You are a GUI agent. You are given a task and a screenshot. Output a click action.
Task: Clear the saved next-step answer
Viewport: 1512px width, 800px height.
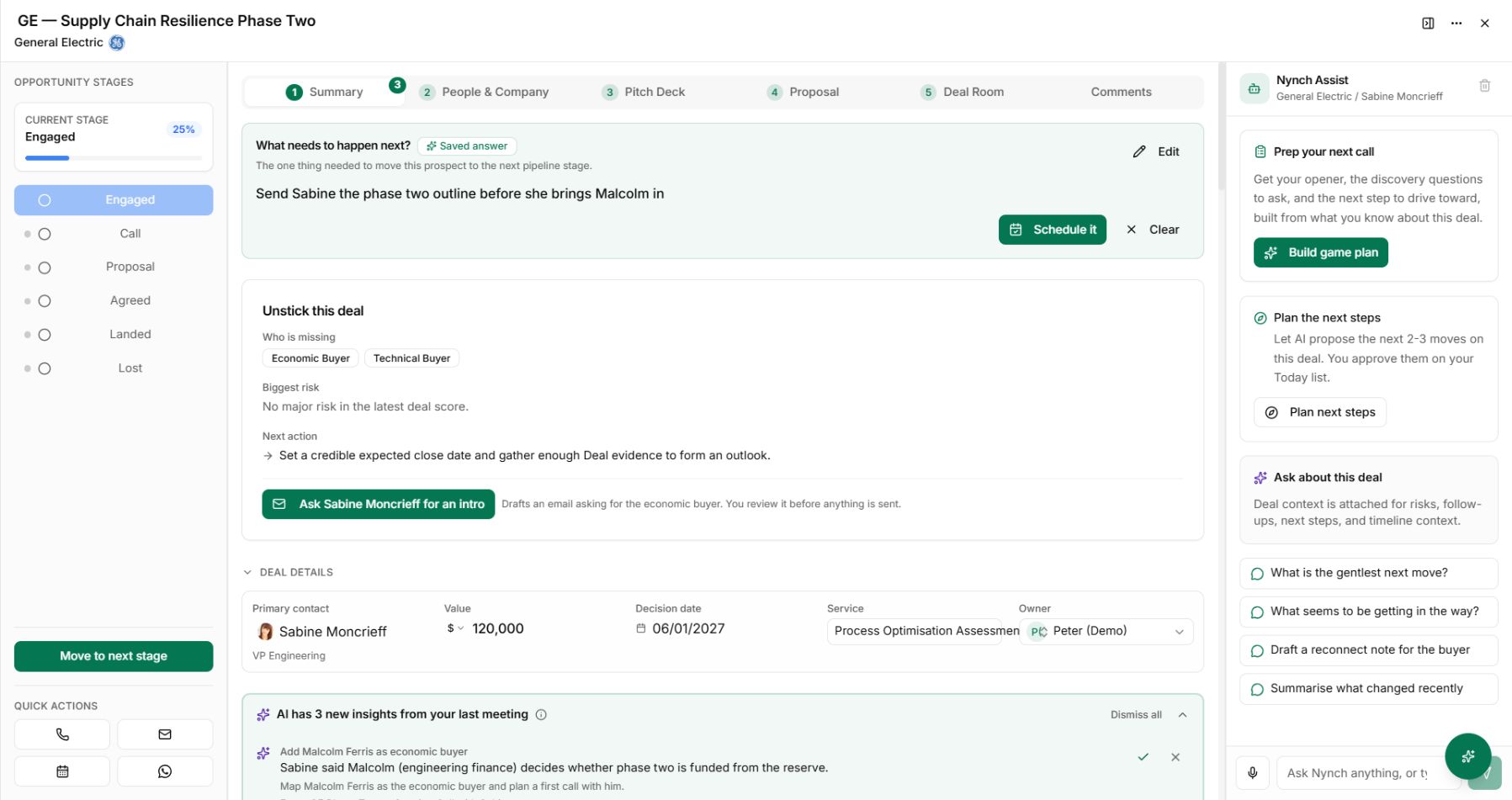[1153, 230]
